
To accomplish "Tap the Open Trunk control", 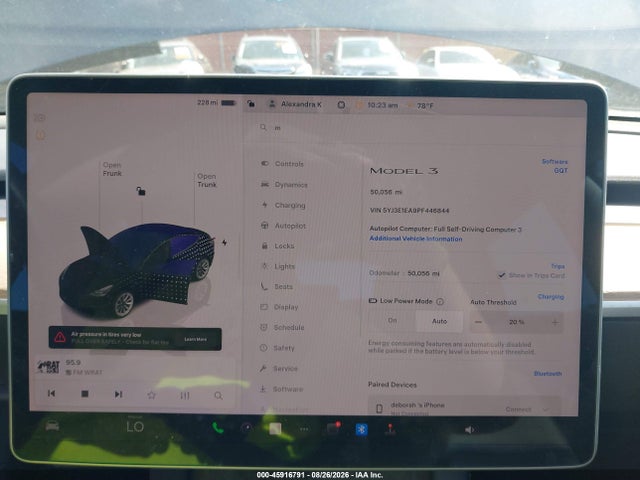I will pos(207,180).
